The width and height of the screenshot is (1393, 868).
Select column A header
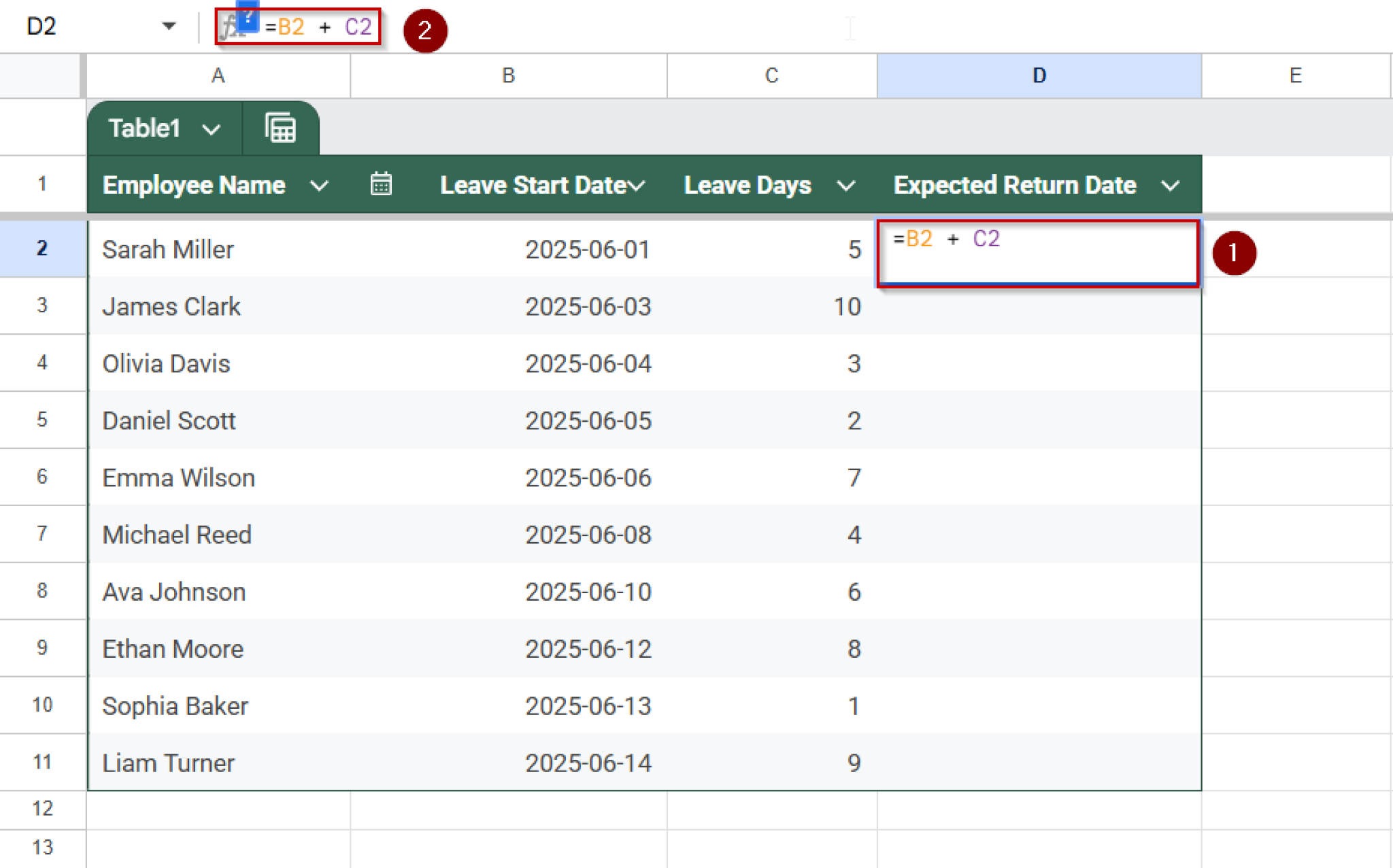click(x=218, y=76)
